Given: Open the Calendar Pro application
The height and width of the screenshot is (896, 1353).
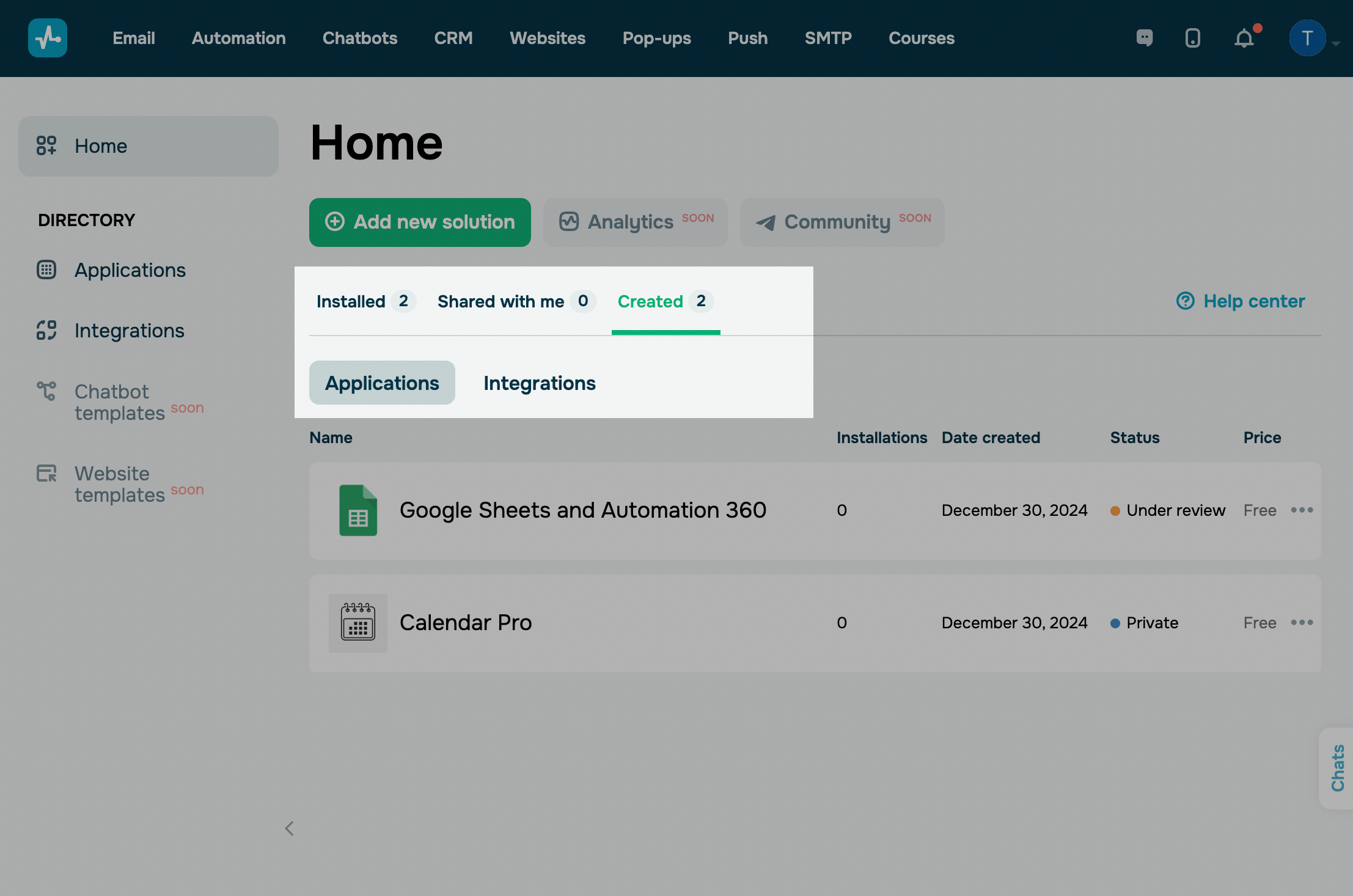Looking at the screenshot, I should click(x=466, y=623).
